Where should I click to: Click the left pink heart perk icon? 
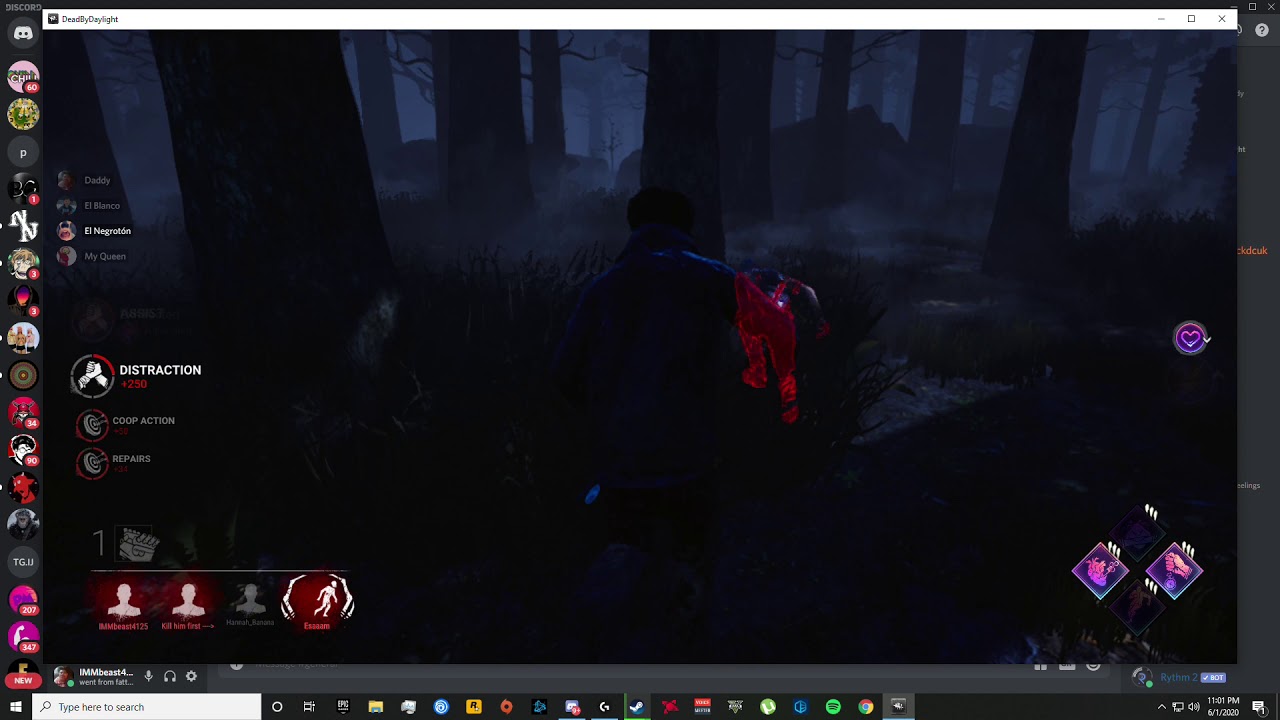[x=1100, y=570]
